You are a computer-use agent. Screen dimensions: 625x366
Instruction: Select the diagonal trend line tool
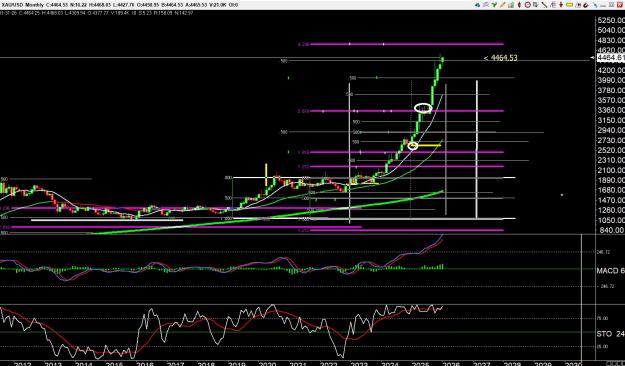[x=544, y=5]
